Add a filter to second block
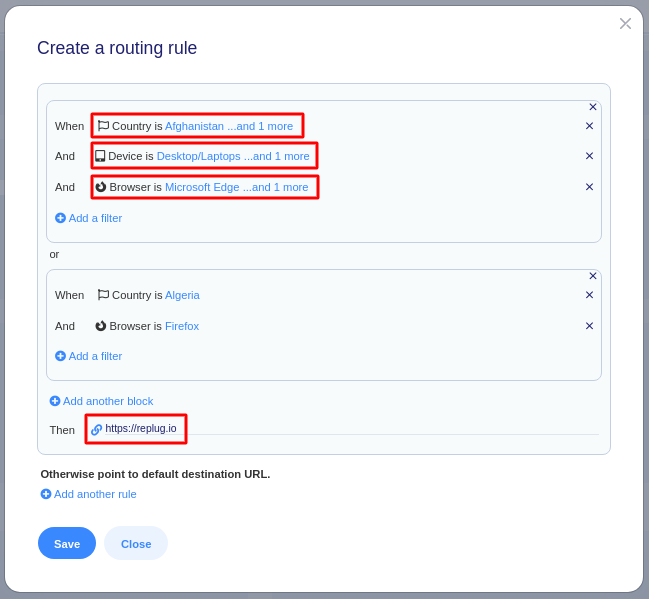This screenshot has height=599, width=649. pos(89,356)
